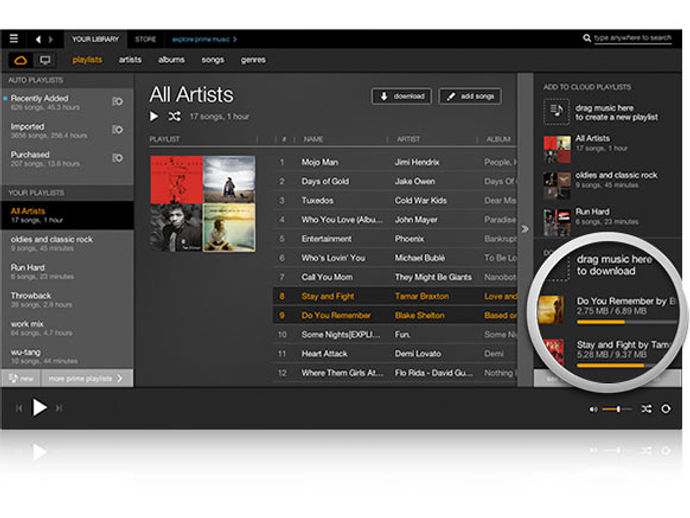Click the search text field
The height and width of the screenshot is (518, 690).
pos(633,38)
